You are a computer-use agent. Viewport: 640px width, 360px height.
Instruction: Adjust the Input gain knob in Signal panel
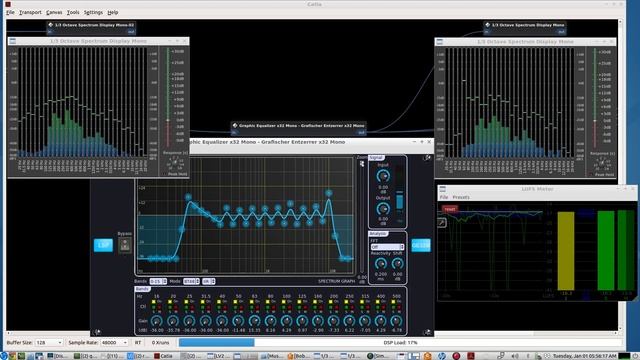coord(383,176)
